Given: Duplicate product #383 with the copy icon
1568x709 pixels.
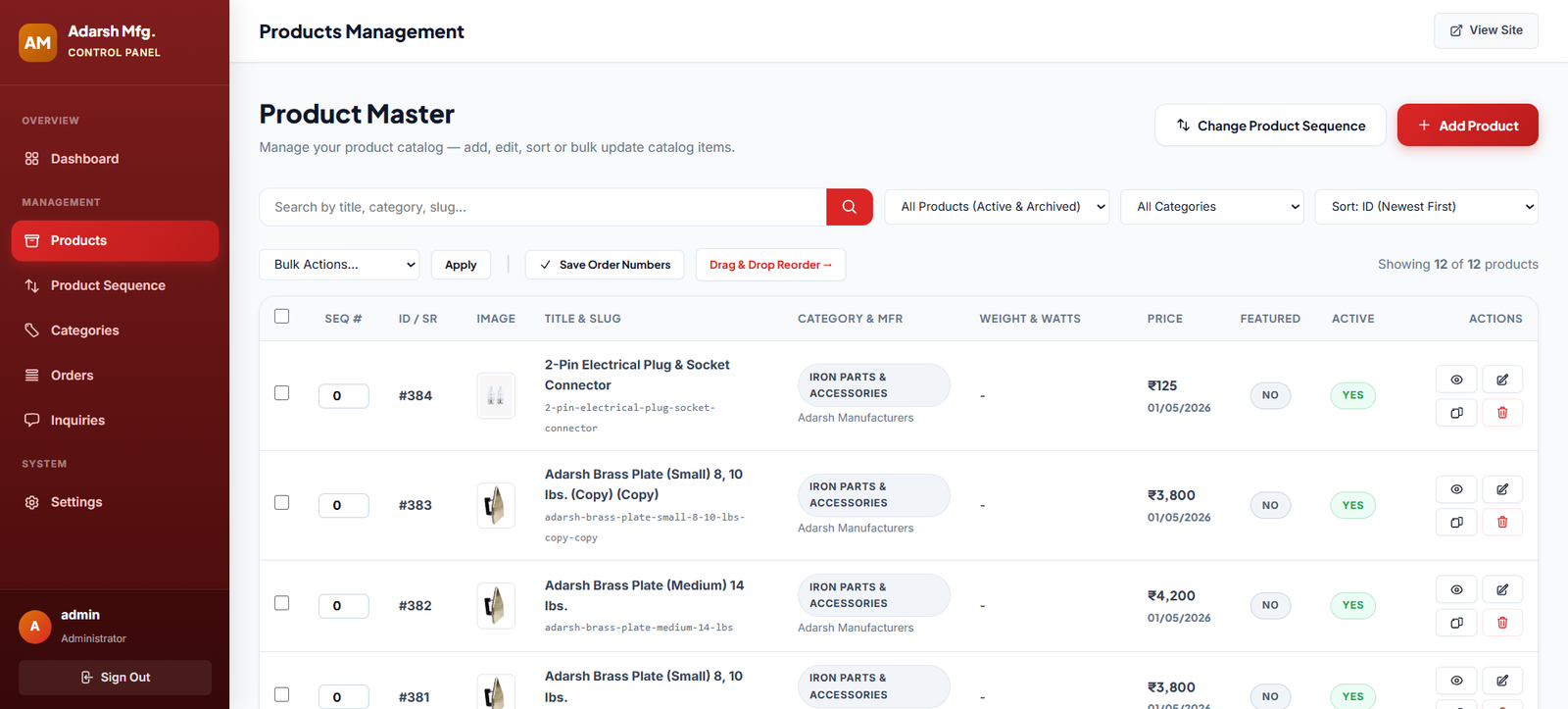Looking at the screenshot, I should 1456,523.
